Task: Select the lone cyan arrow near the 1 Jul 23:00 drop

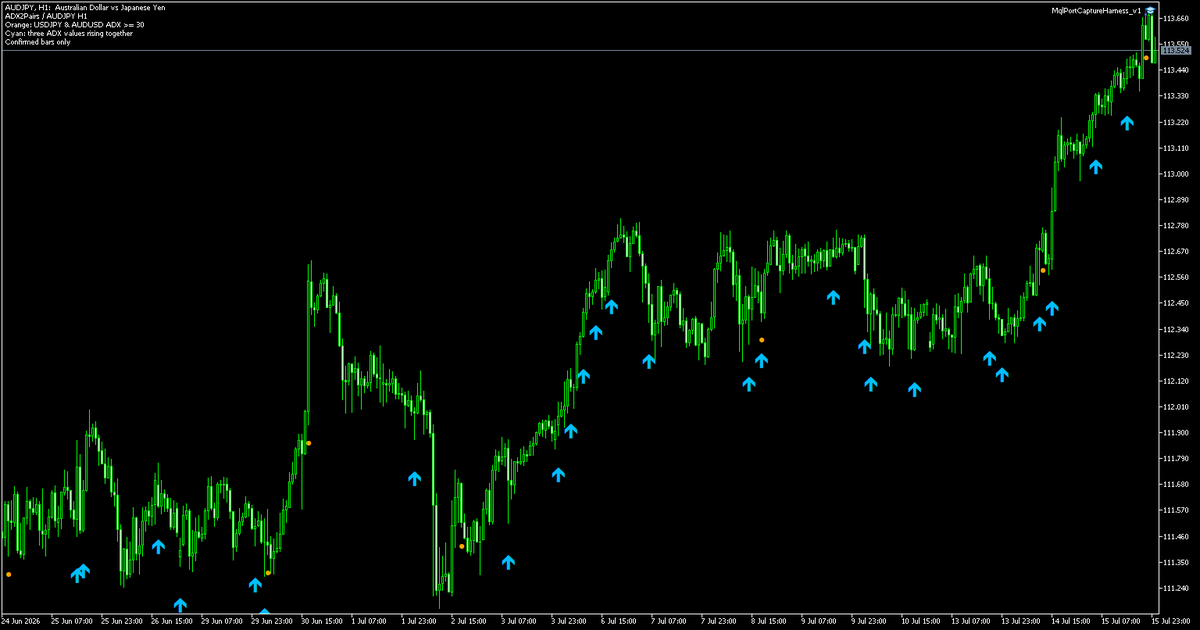Action: (x=415, y=479)
